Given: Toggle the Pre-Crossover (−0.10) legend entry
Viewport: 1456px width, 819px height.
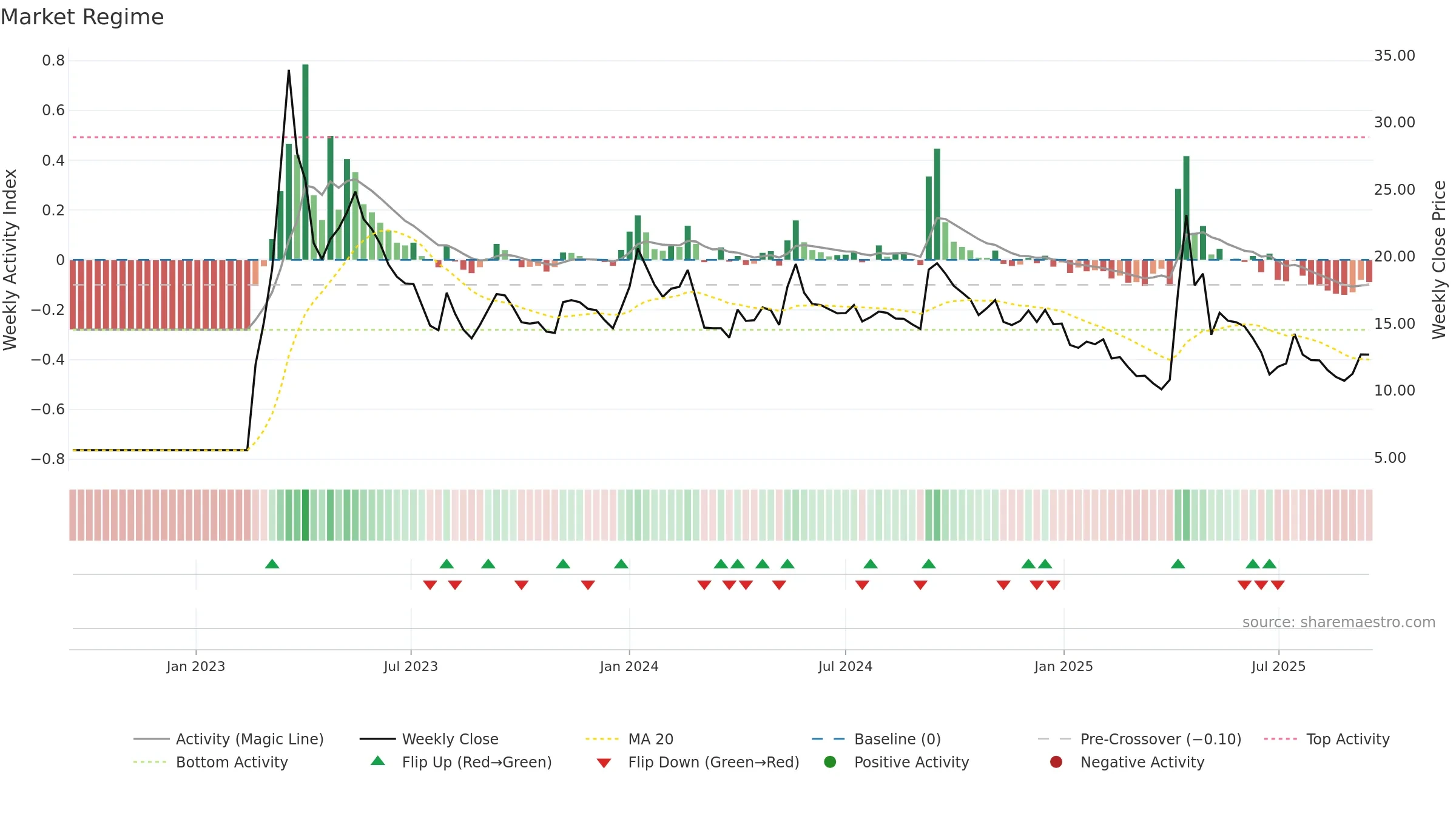Looking at the screenshot, I should [1139, 739].
